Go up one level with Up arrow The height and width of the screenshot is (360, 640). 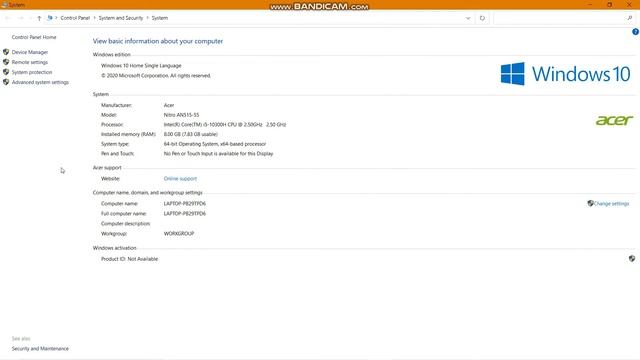[x=39, y=18]
